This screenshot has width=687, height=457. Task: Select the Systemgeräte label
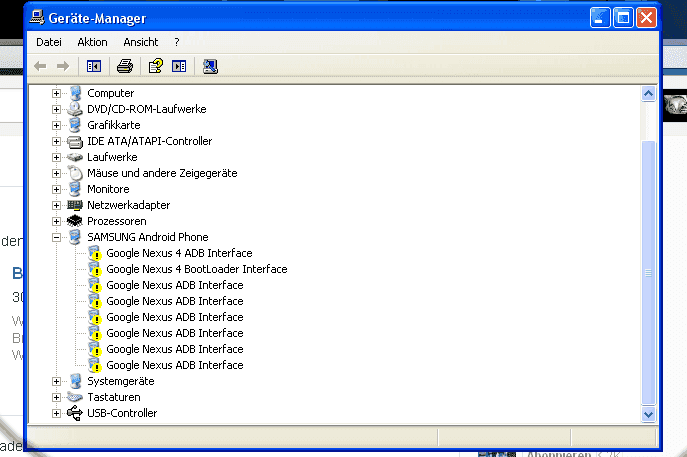120,381
